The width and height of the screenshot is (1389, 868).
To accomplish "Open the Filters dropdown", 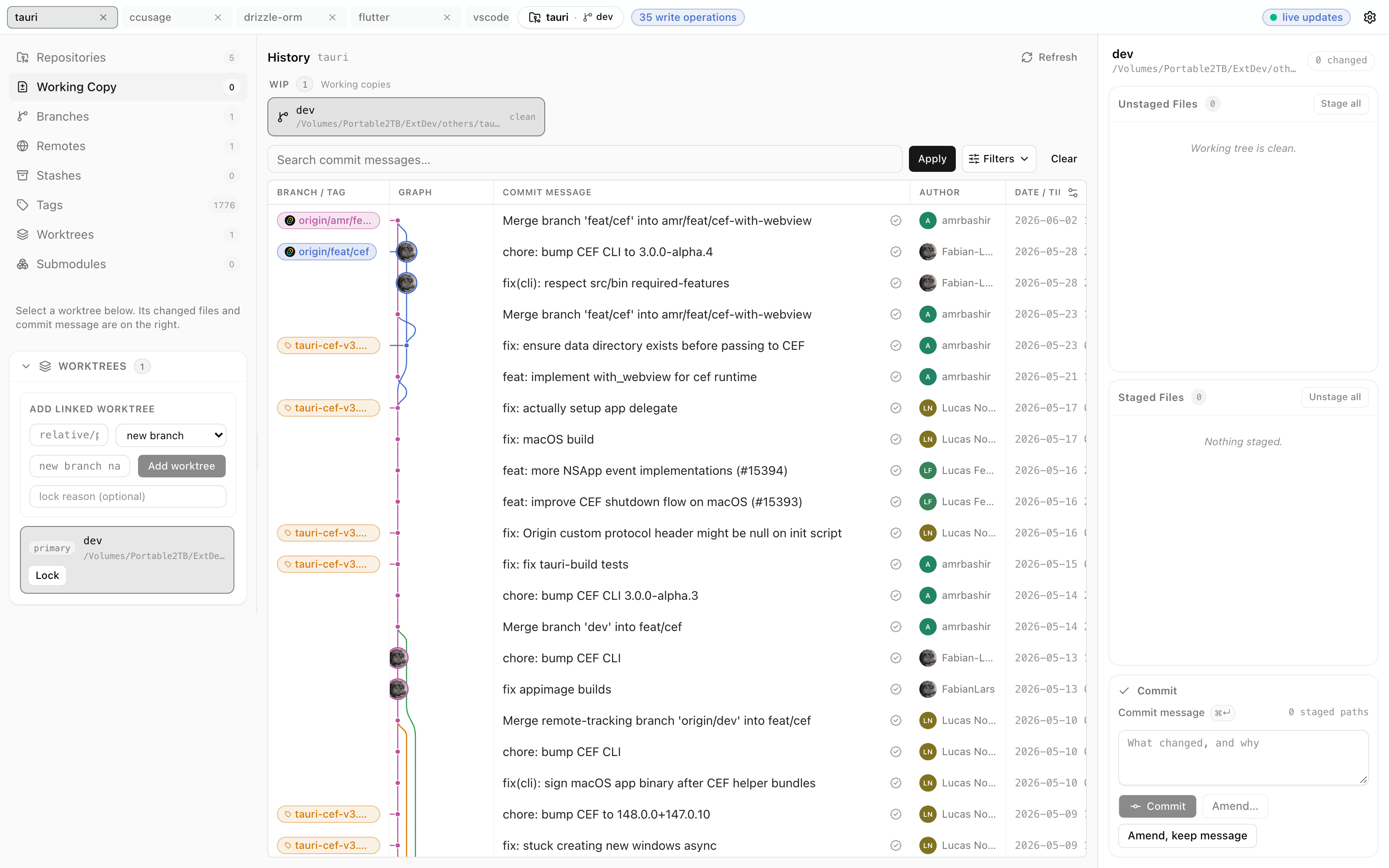I will [x=999, y=159].
